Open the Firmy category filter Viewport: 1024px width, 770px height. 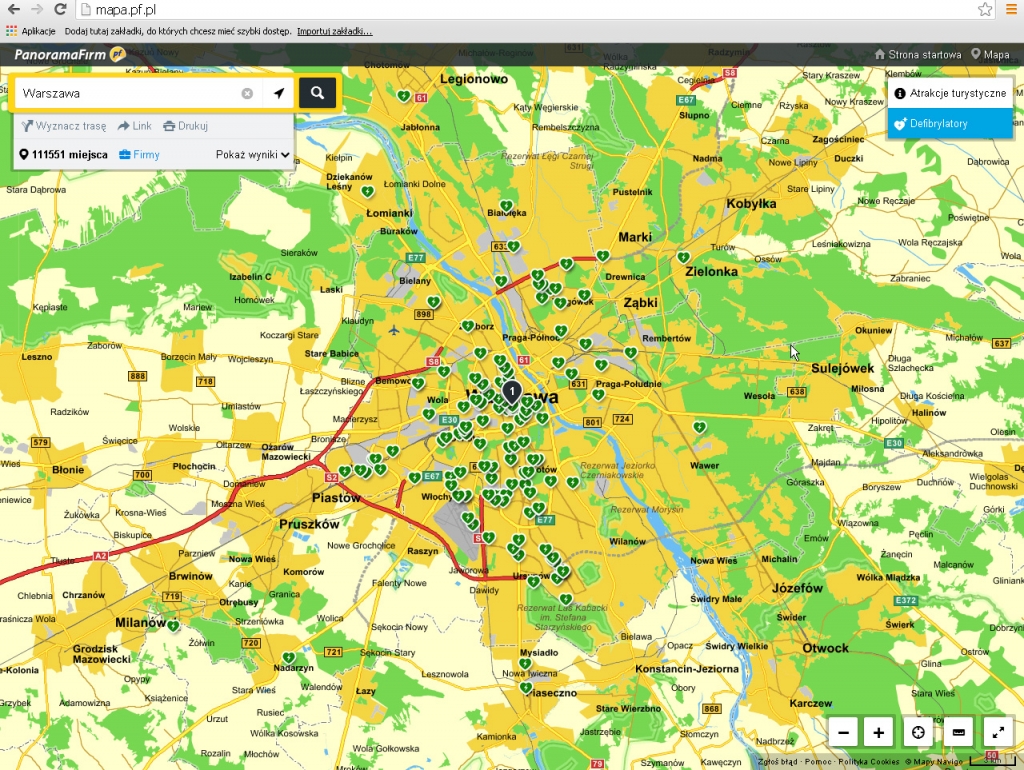139,155
